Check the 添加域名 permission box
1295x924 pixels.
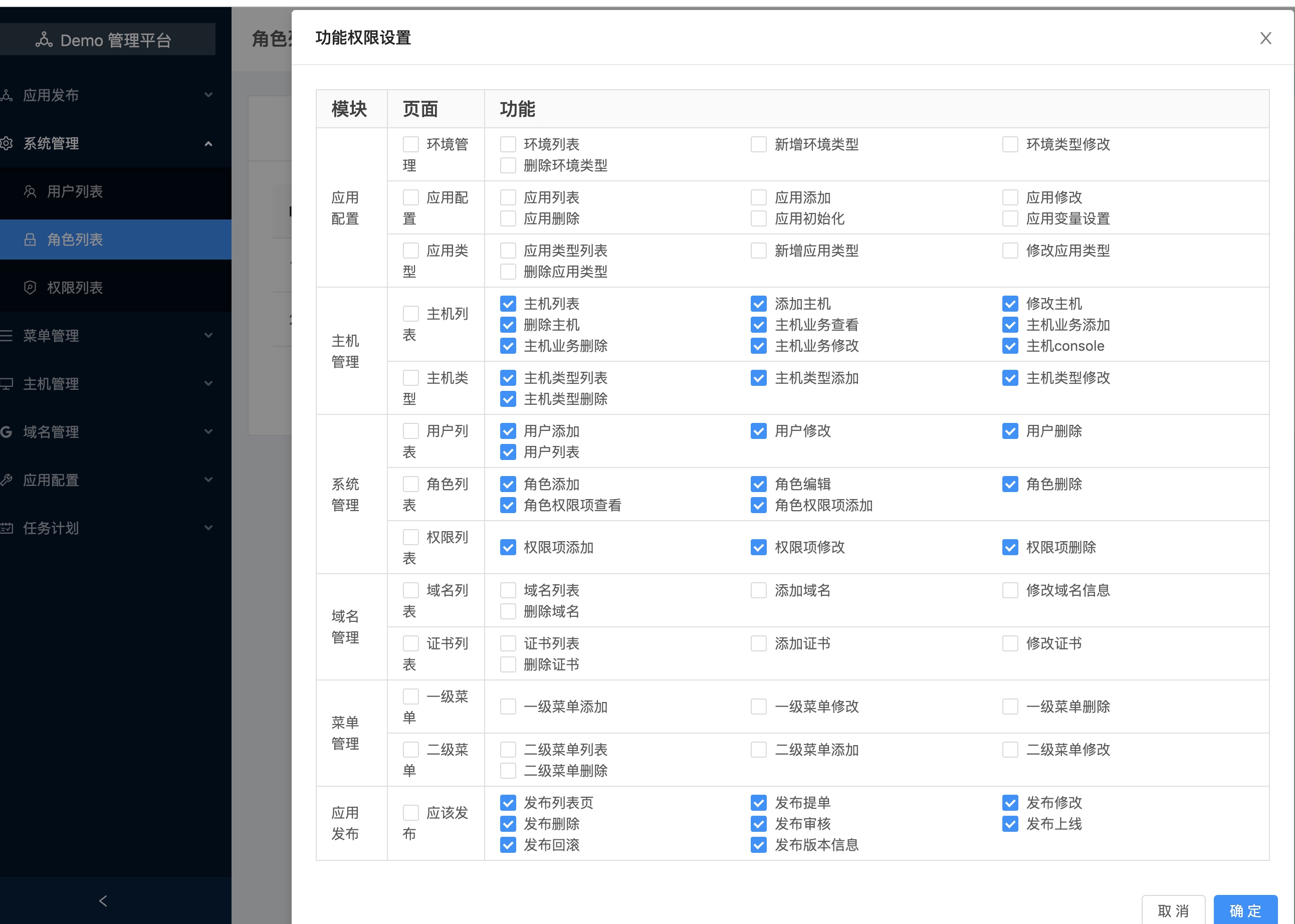[x=758, y=591]
